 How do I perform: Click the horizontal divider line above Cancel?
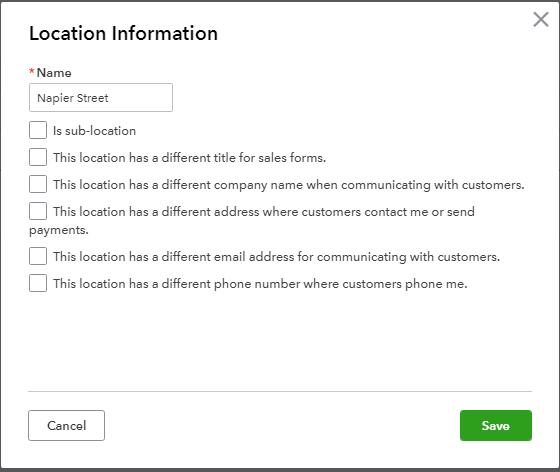tap(280, 391)
